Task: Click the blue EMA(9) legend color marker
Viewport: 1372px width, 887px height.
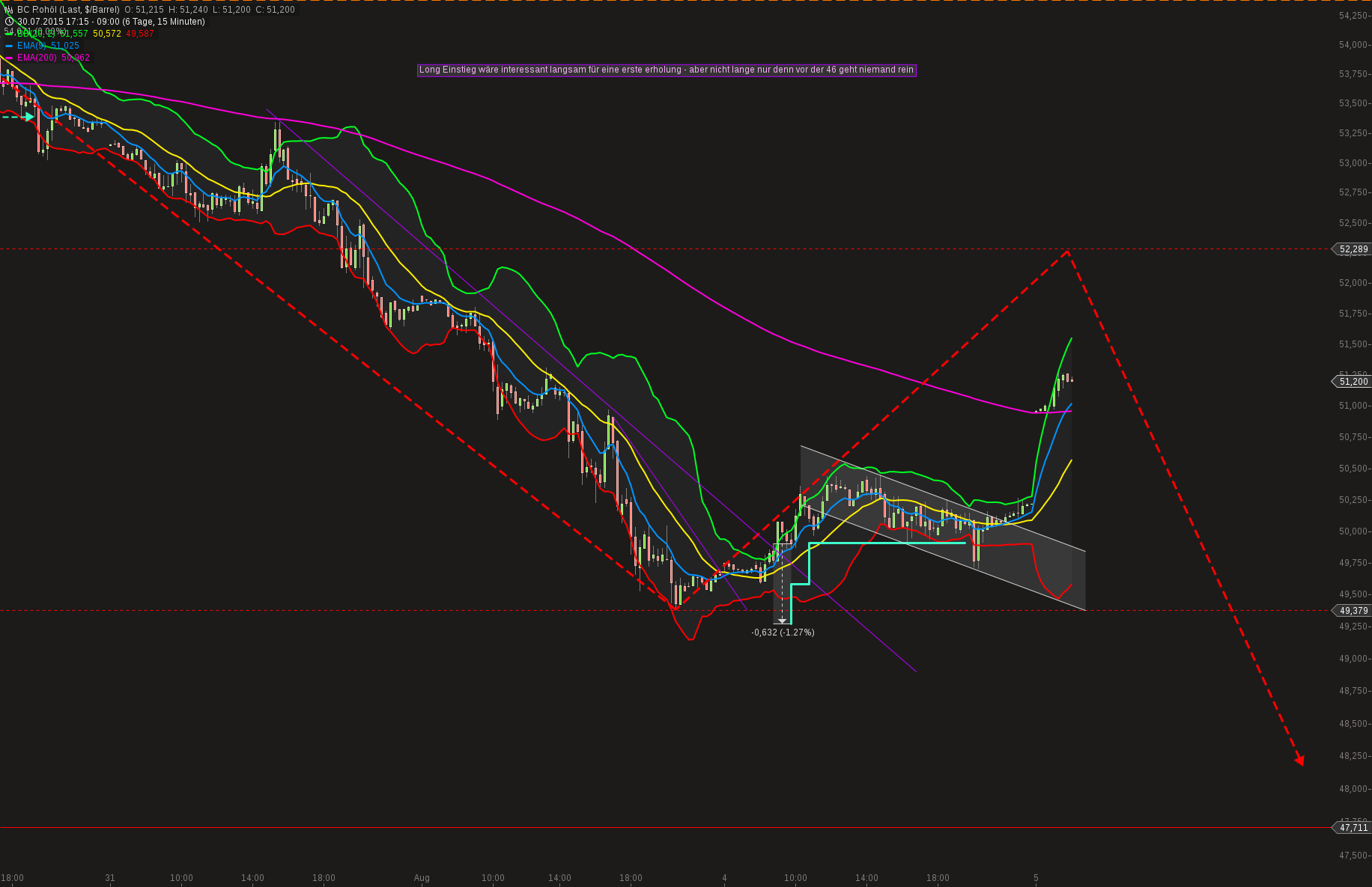Action: coord(9,46)
